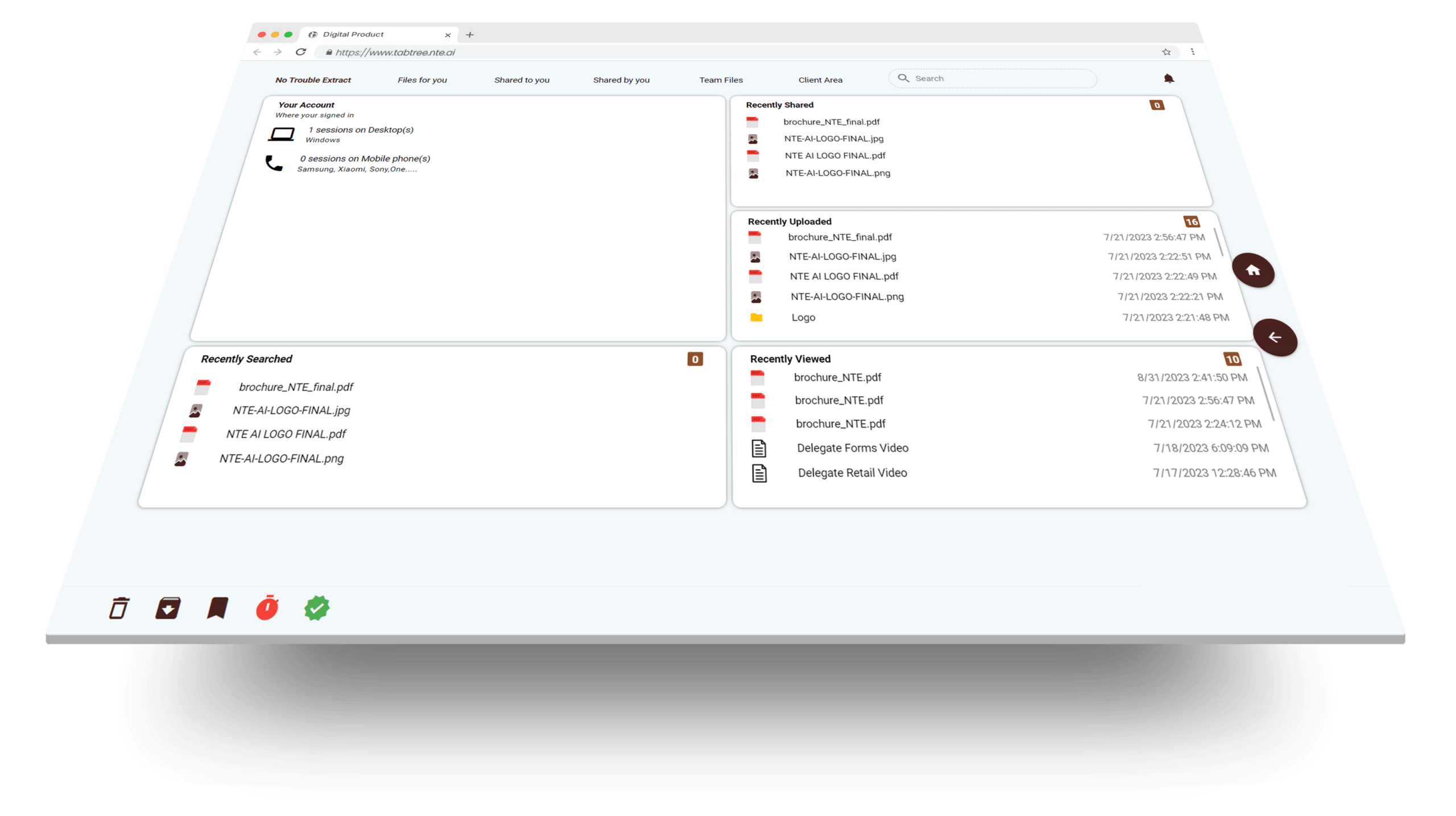
Task: Go to Client Area tab
Action: (x=820, y=80)
